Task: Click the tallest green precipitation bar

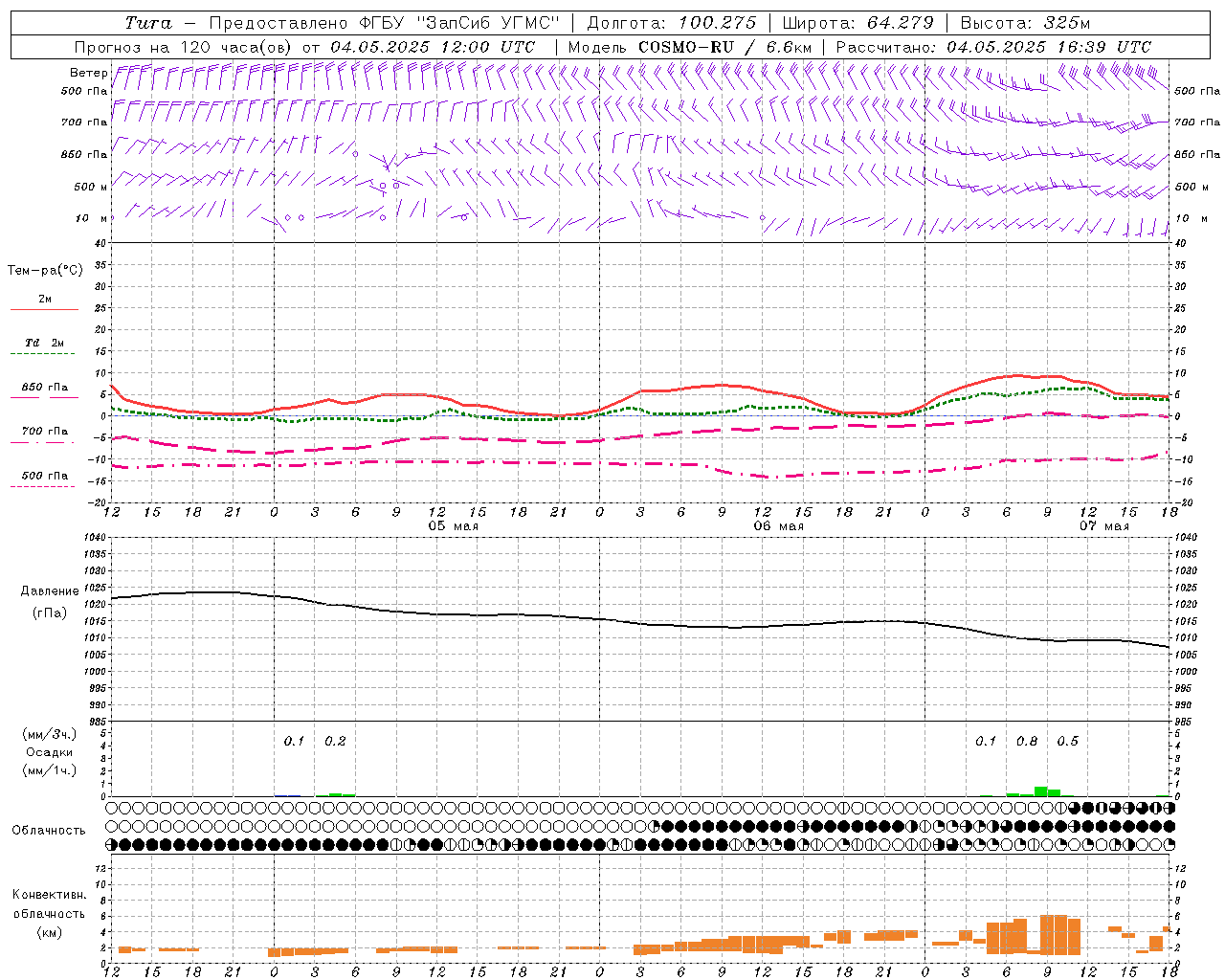Action: pyautogui.click(x=1040, y=791)
